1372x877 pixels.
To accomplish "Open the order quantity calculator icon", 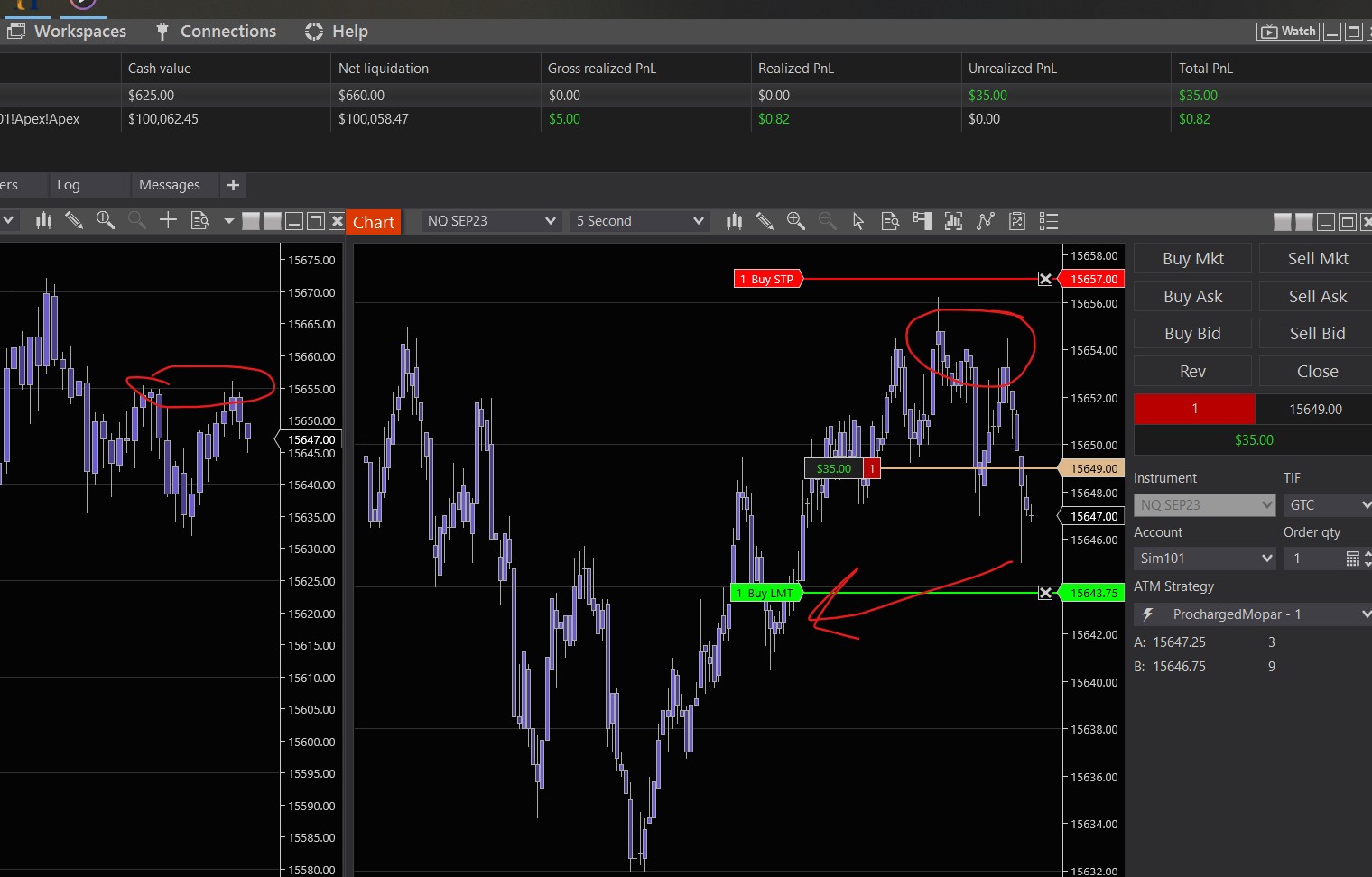I will [1352, 559].
